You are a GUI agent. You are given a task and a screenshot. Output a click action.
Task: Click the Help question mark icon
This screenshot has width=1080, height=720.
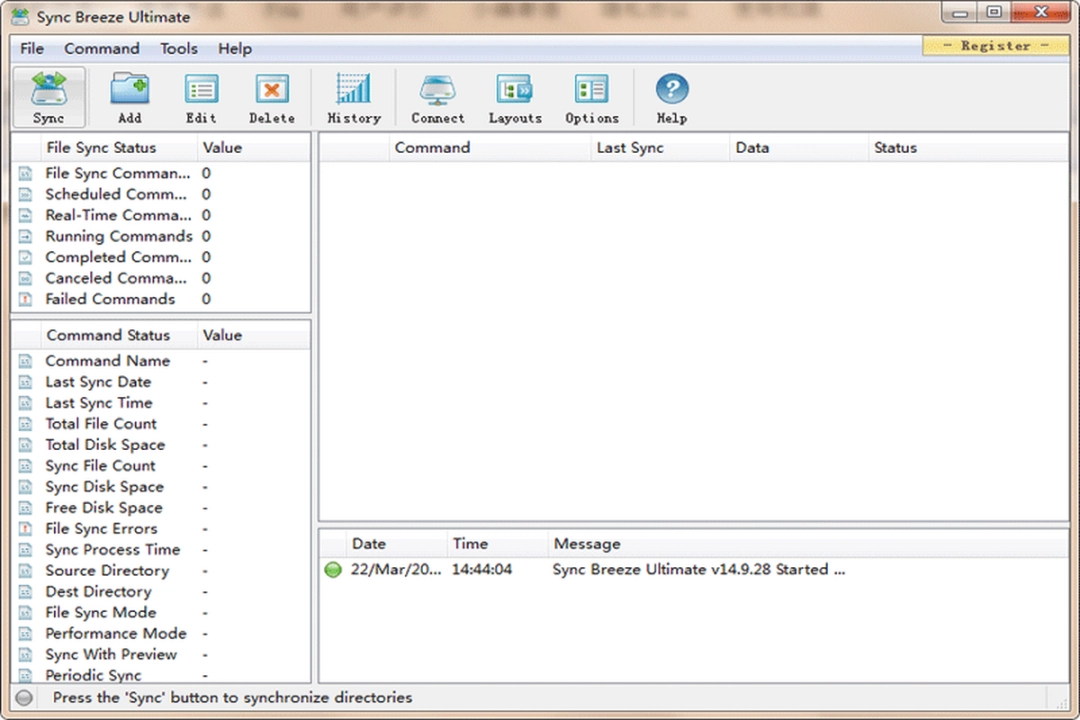tap(671, 95)
